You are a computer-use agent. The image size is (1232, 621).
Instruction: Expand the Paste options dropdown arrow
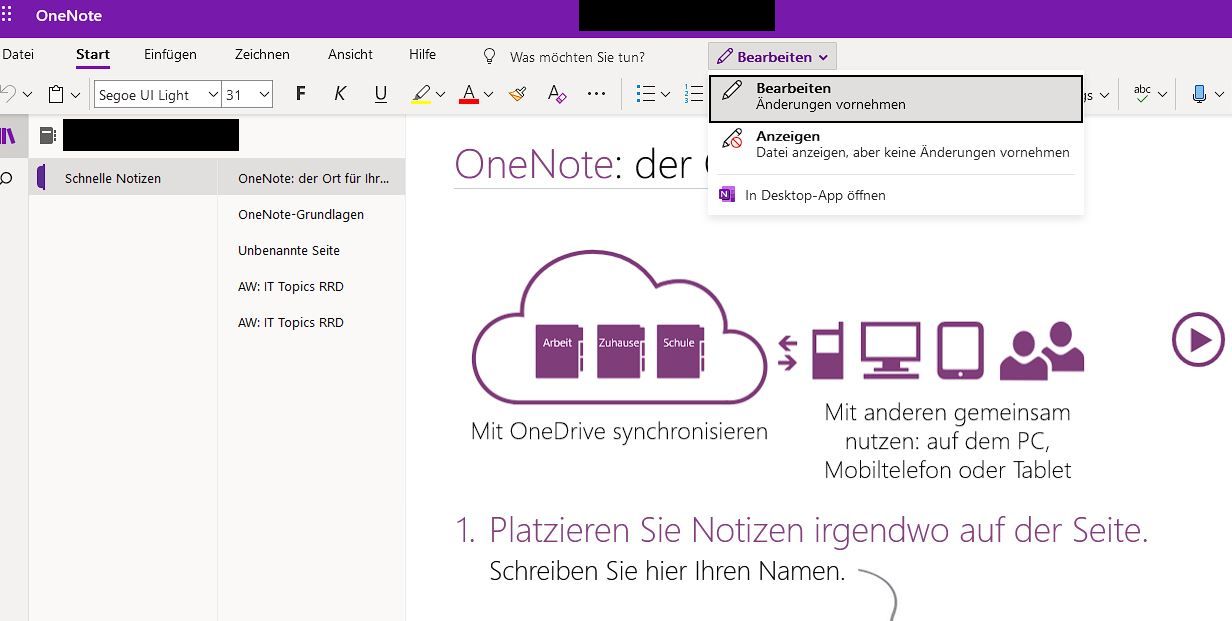coord(75,95)
